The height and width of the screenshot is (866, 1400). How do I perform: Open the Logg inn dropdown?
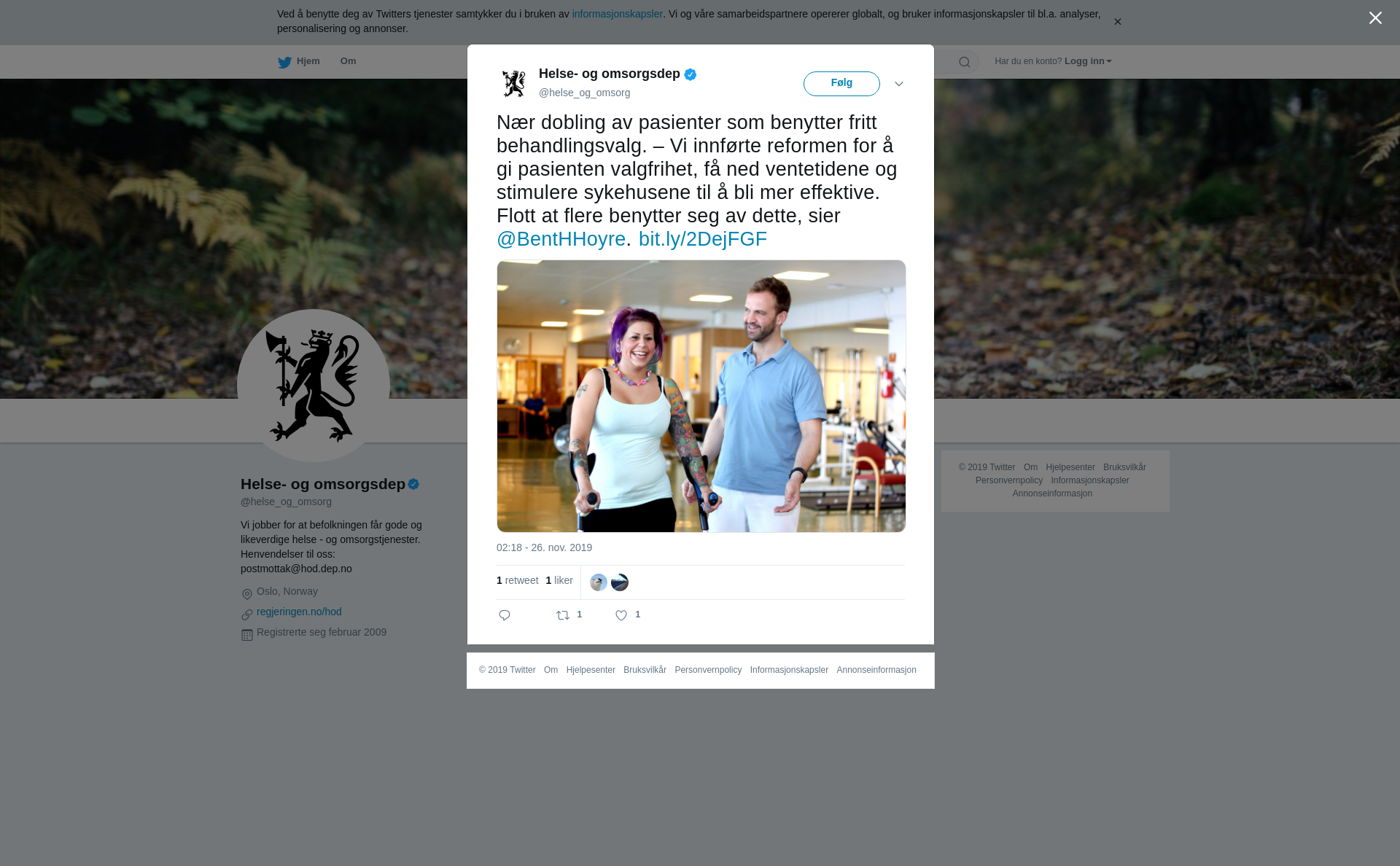(x=1087, y=61)
